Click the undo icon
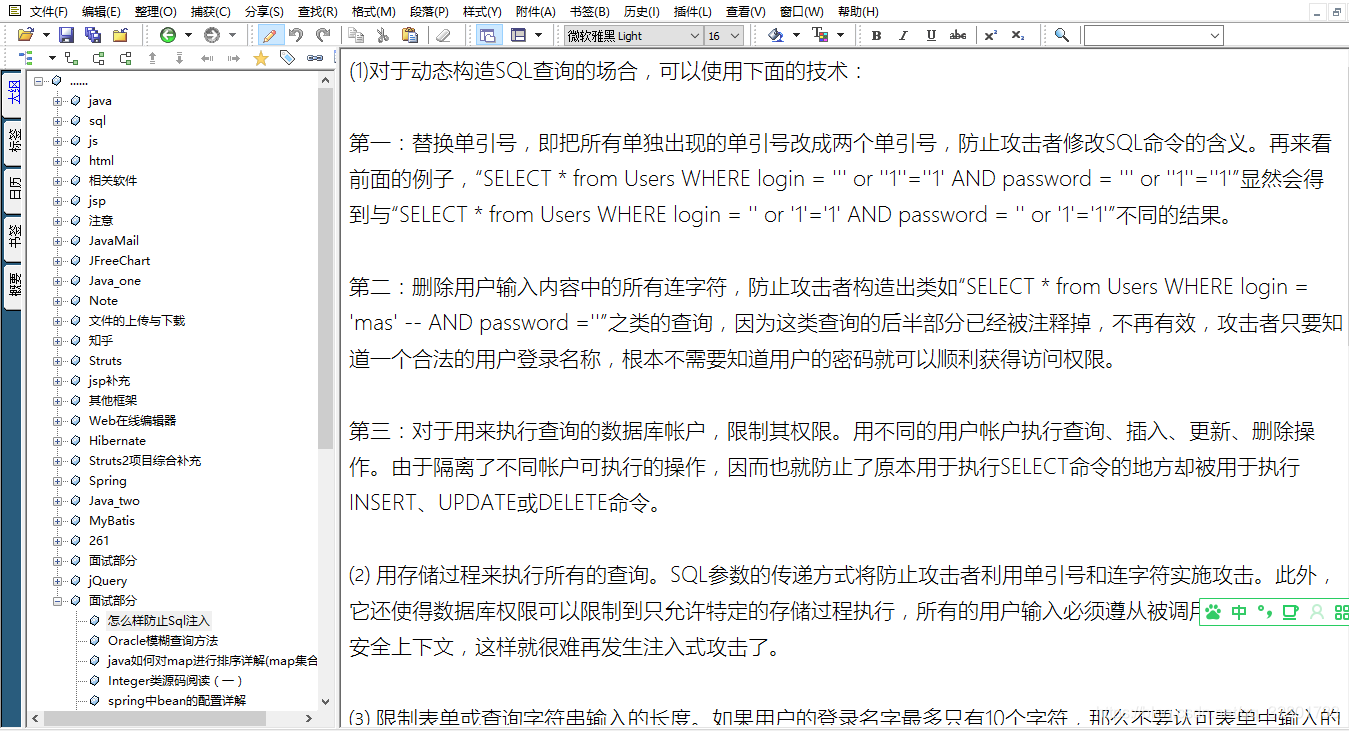This screenshot has height=731, width=1349. coord(297,34)
